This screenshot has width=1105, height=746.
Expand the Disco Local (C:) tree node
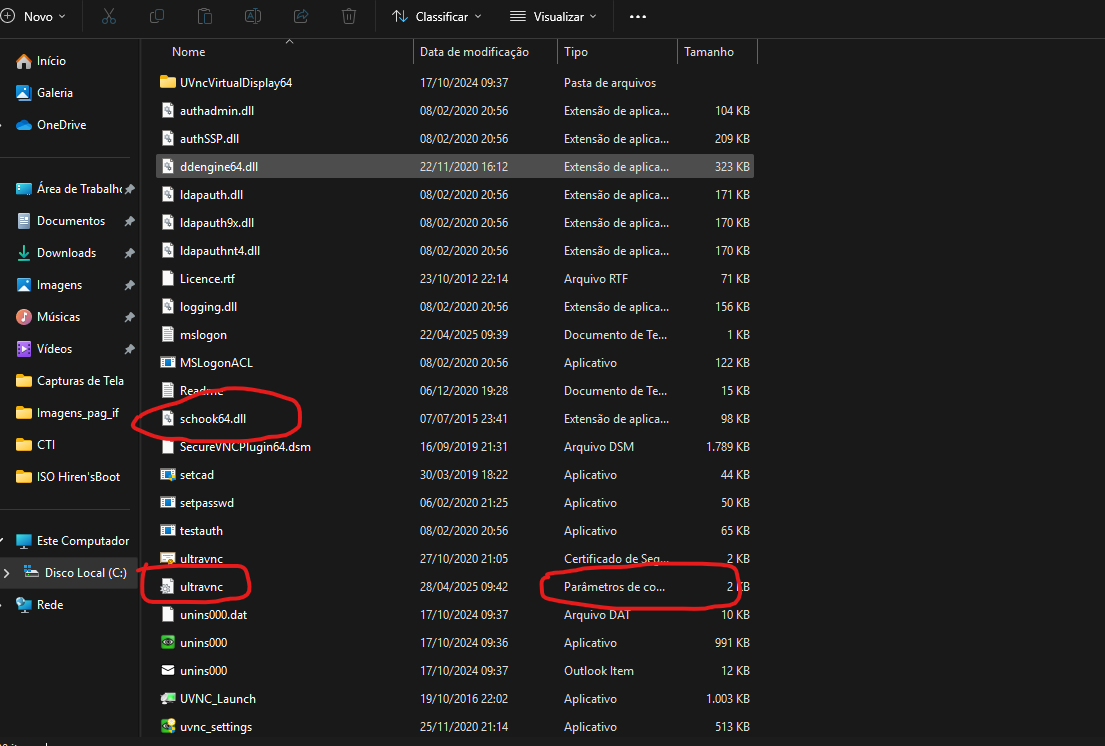(7, 573)
